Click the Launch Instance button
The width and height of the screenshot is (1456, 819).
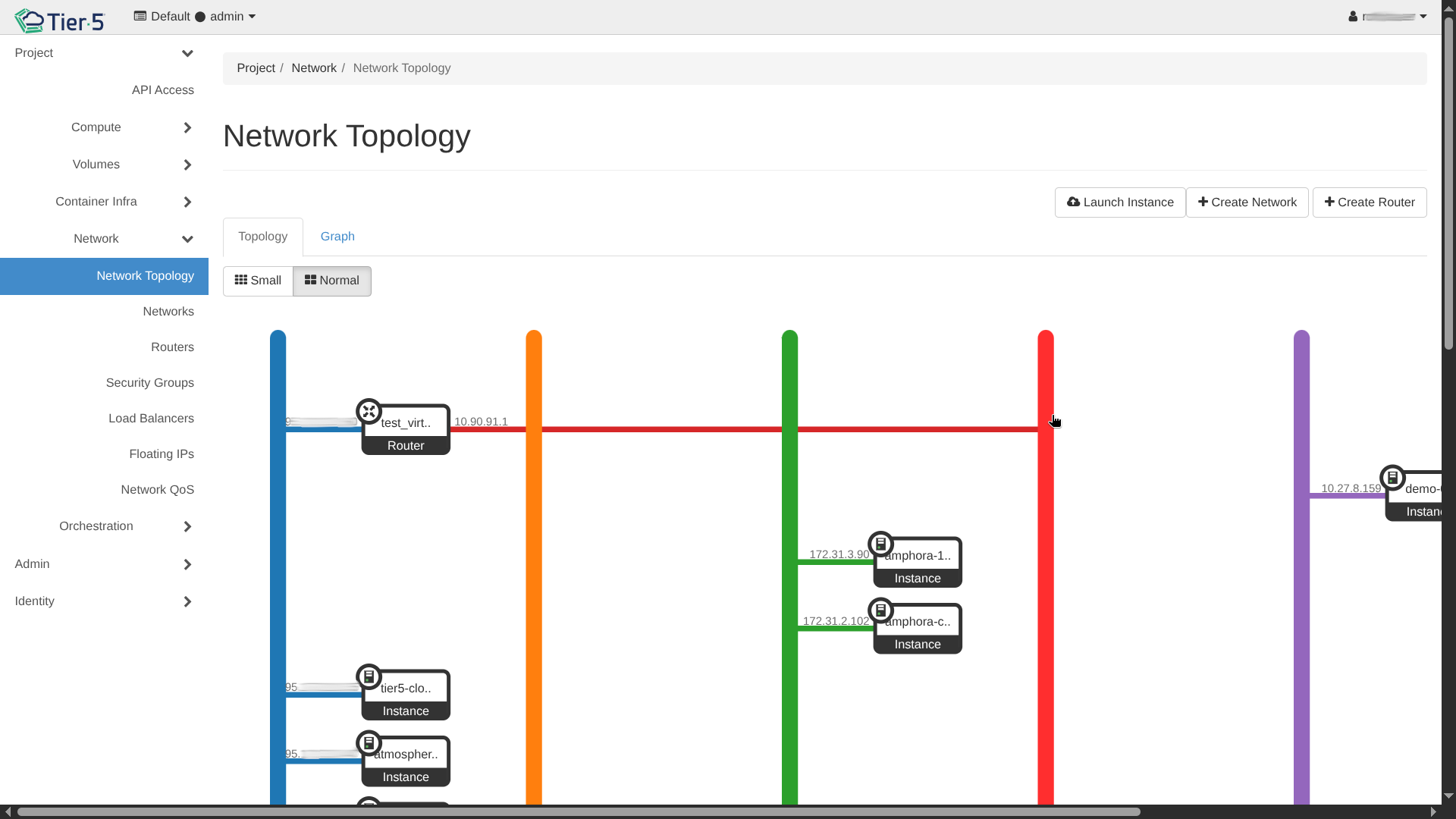1119,202
